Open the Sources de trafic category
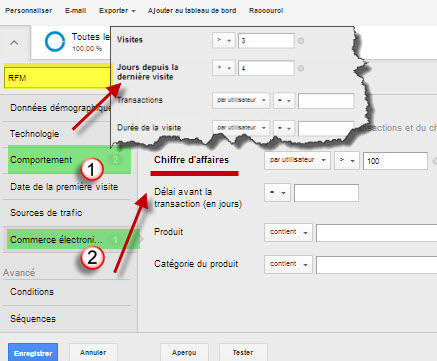437x361 pixels. tap(46, 213)
